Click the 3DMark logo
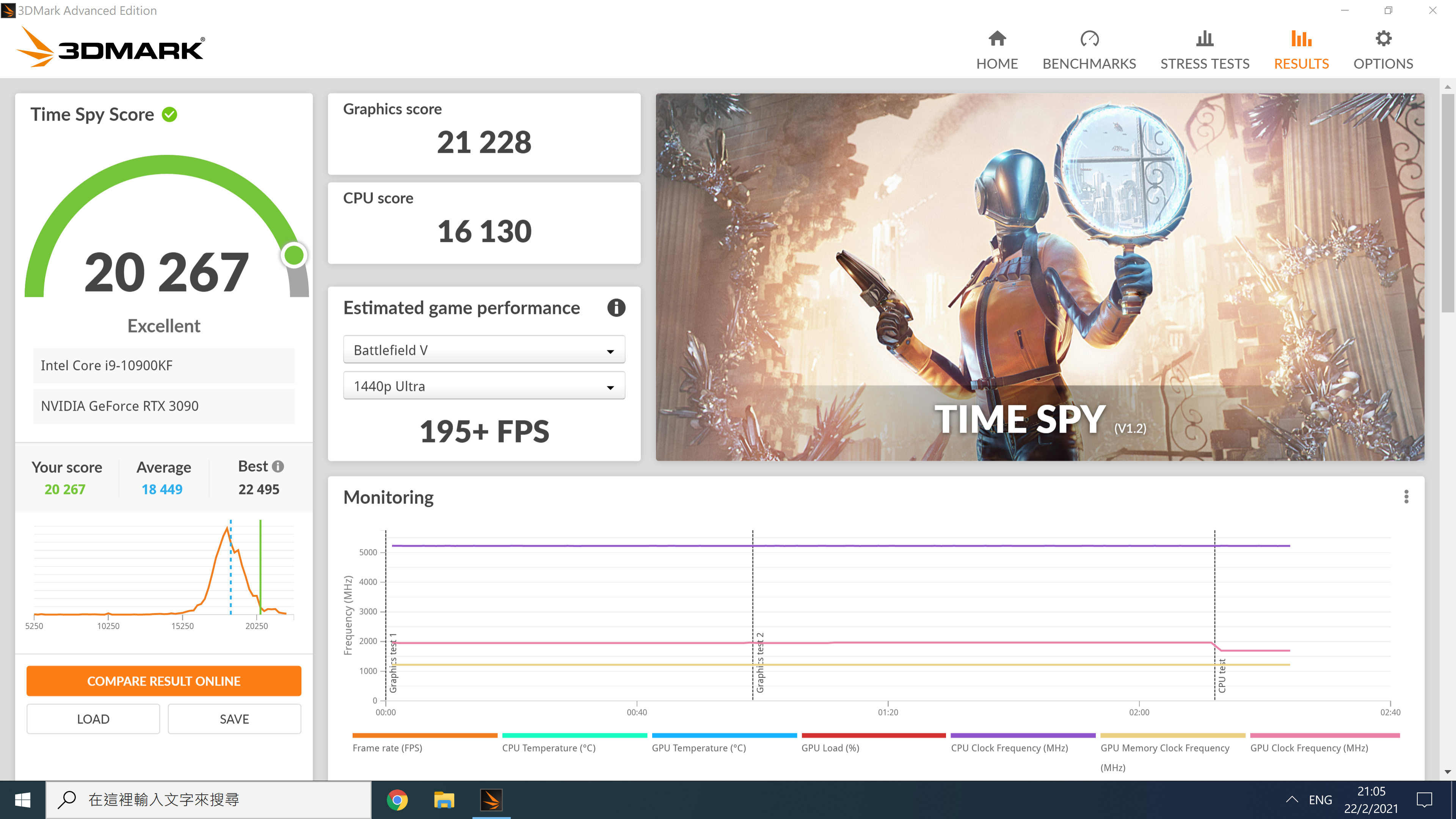The width and height of the screenshot is (1456, 819). (111, 47)
